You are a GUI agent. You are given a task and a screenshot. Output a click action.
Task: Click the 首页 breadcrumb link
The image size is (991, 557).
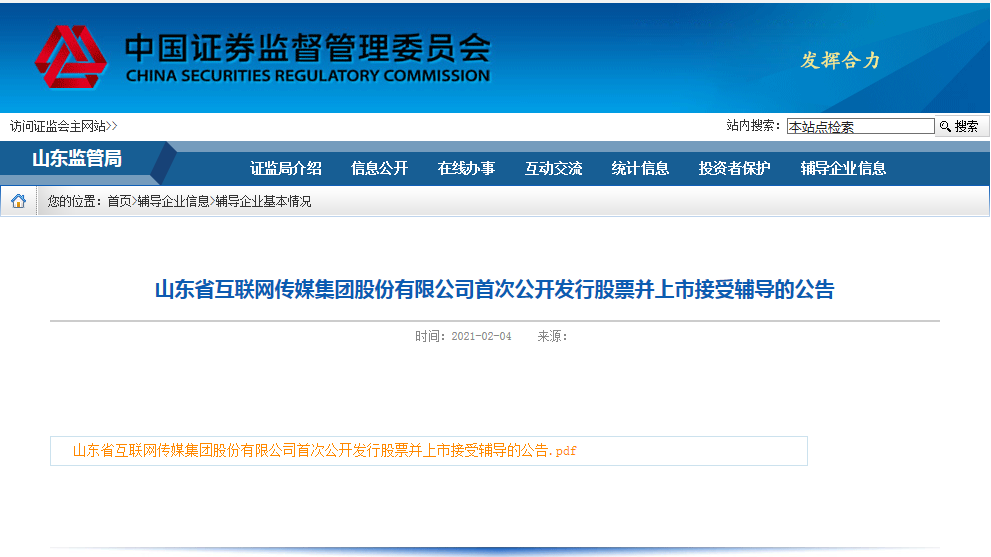point(119,201)
